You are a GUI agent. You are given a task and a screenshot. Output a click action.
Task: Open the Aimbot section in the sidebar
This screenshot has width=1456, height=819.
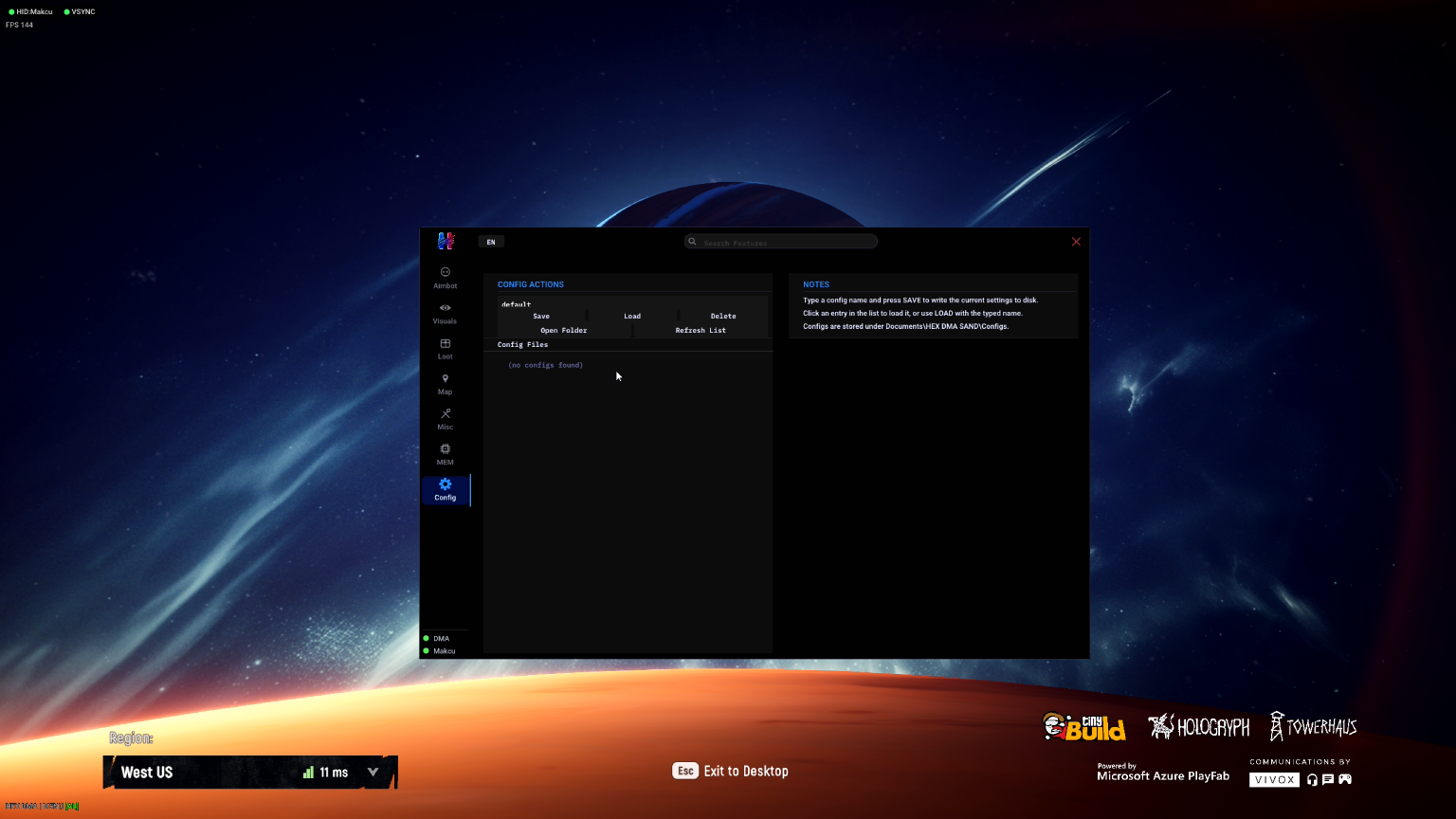445,278
